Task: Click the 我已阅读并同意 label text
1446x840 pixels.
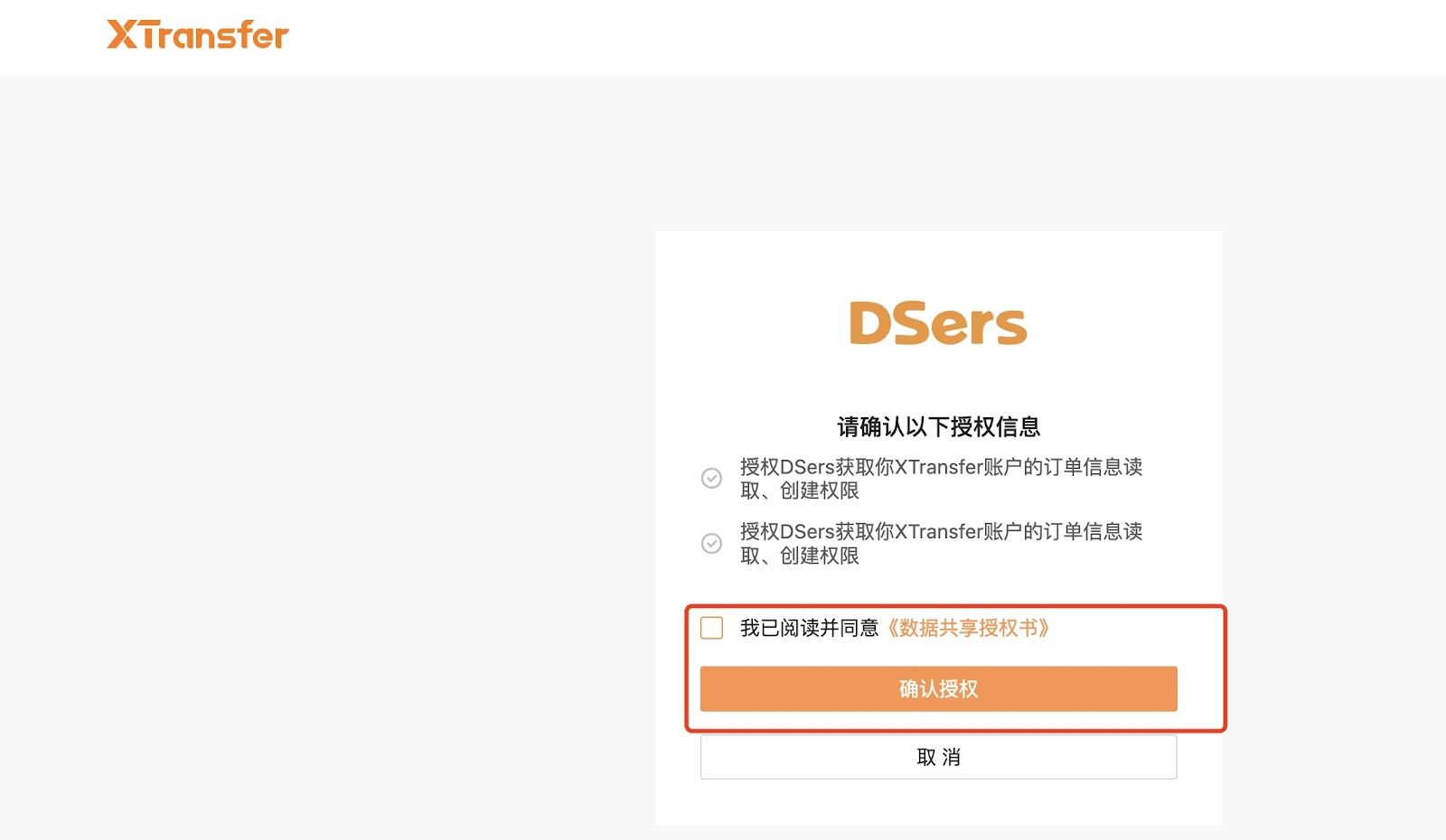Action: click(x=809, y=628)
